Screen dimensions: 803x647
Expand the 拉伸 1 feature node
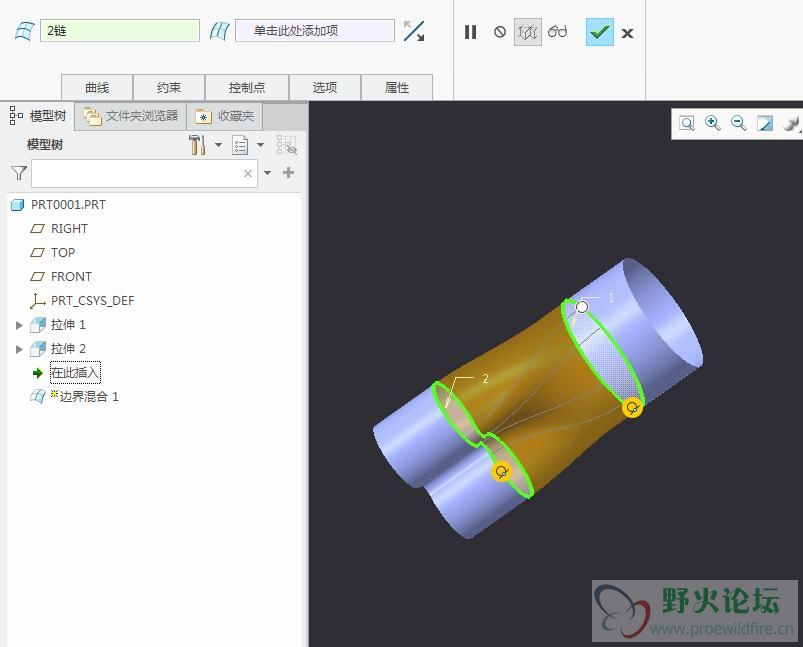(x=19, y=325)
